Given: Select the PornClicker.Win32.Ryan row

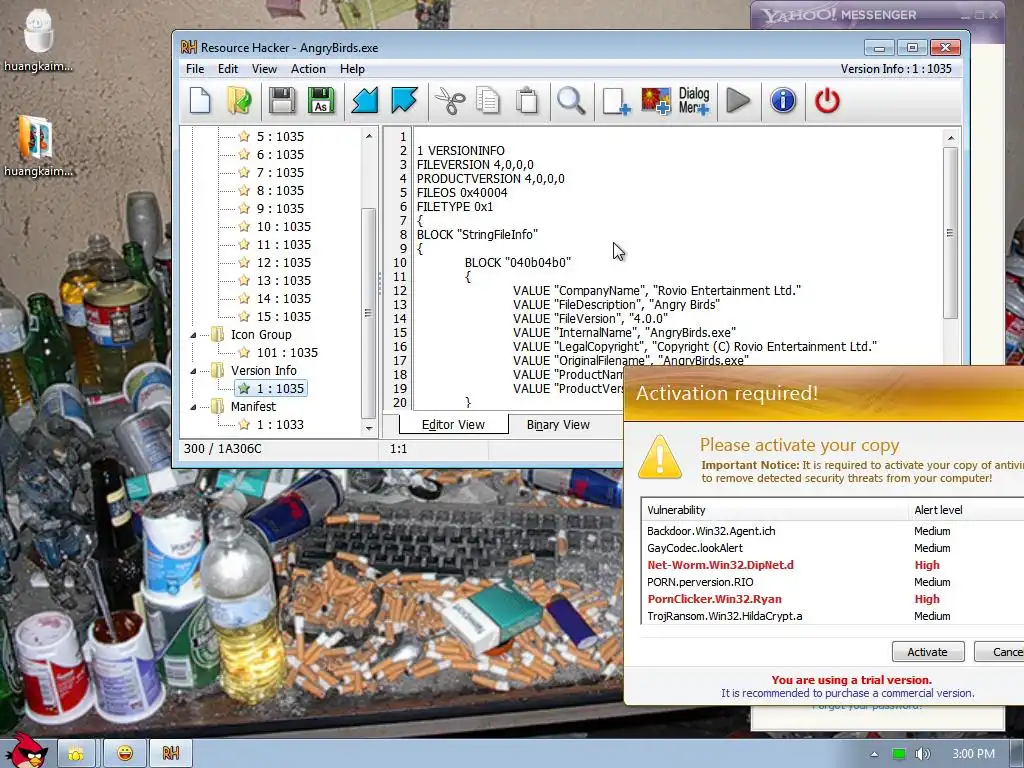Looking at the screenshot, I should click(x=833, y=599).
